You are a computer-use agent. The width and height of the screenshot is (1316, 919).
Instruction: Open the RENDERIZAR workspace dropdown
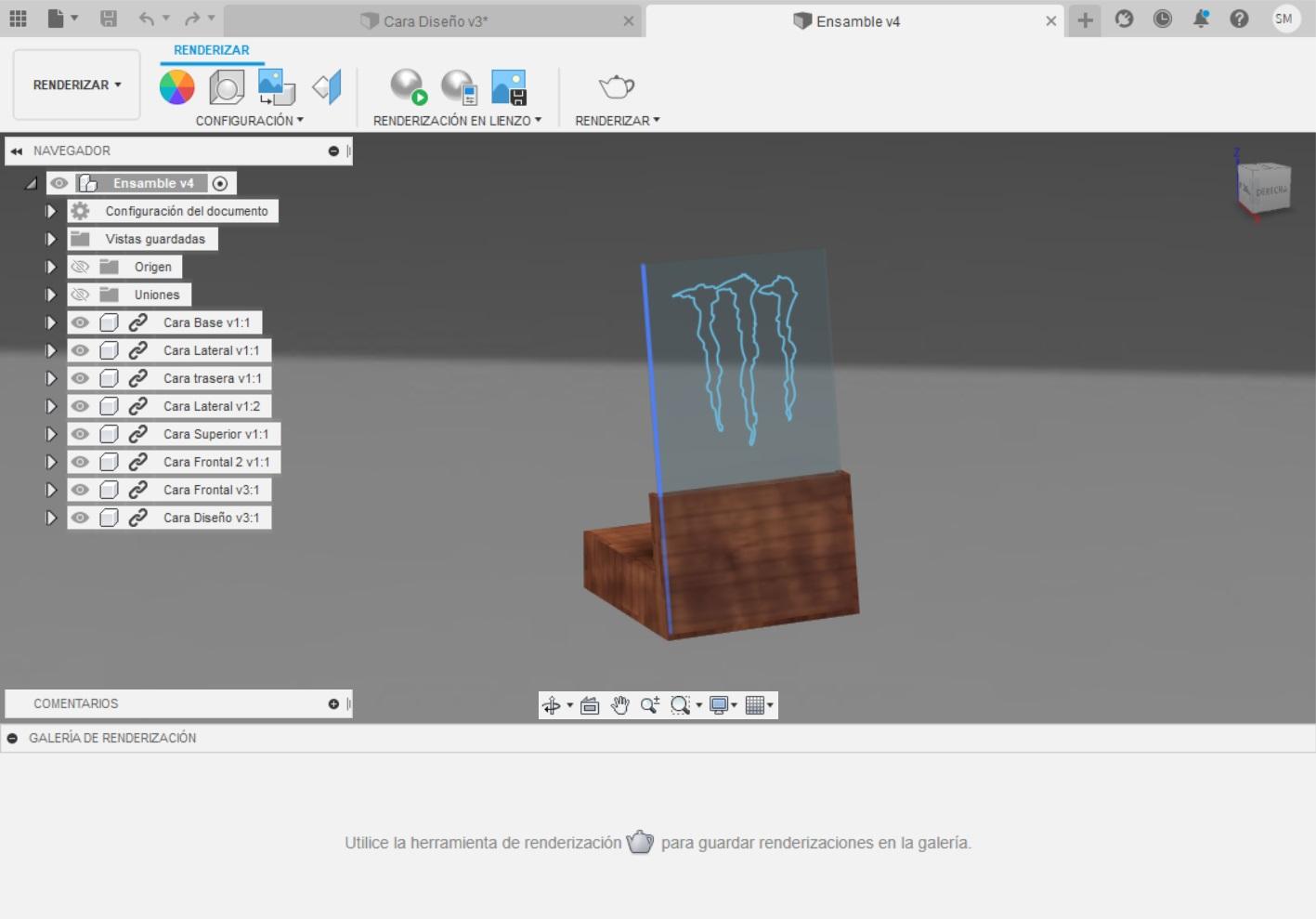(x=77, y=85)
